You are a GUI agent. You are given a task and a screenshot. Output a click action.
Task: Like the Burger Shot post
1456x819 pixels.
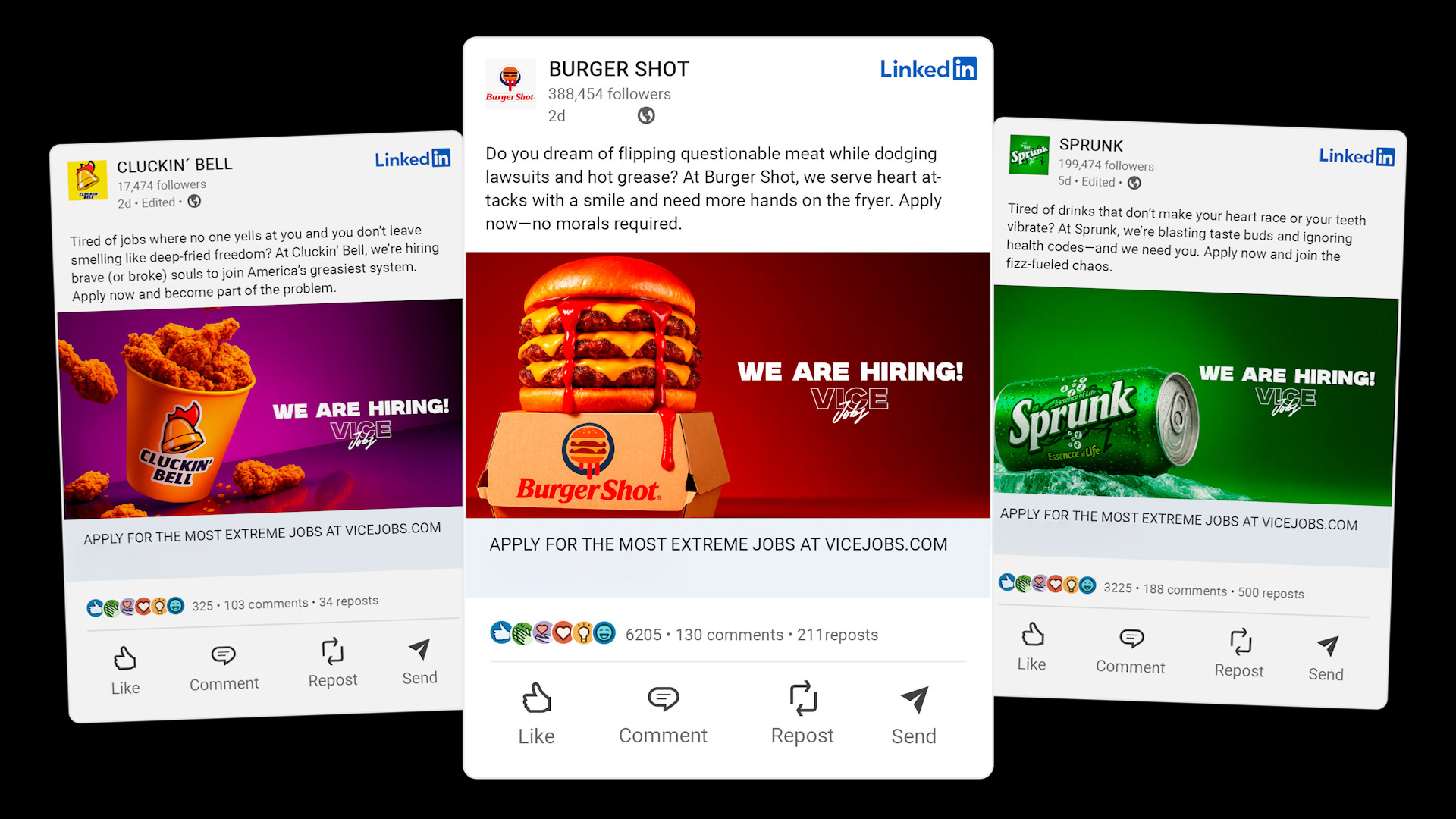(536, 714)
